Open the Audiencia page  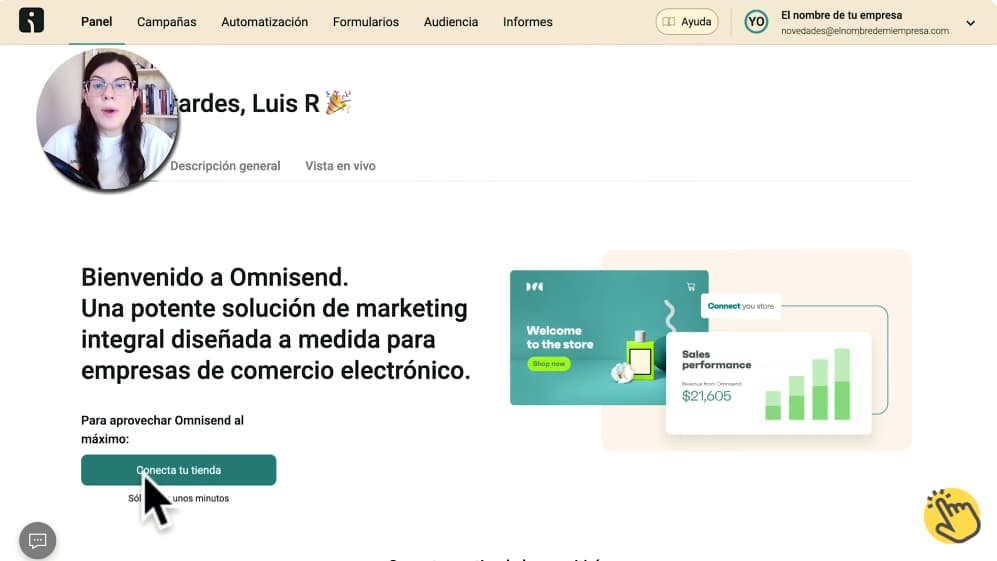(451, 22)
